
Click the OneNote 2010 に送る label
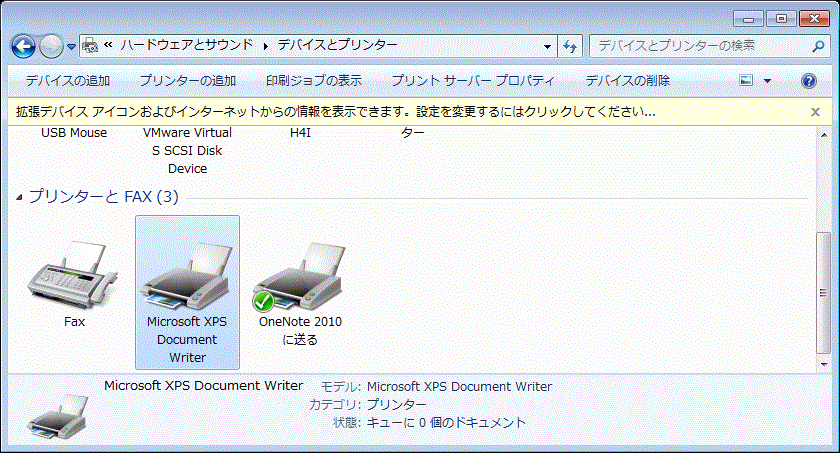tap(300, 330)
